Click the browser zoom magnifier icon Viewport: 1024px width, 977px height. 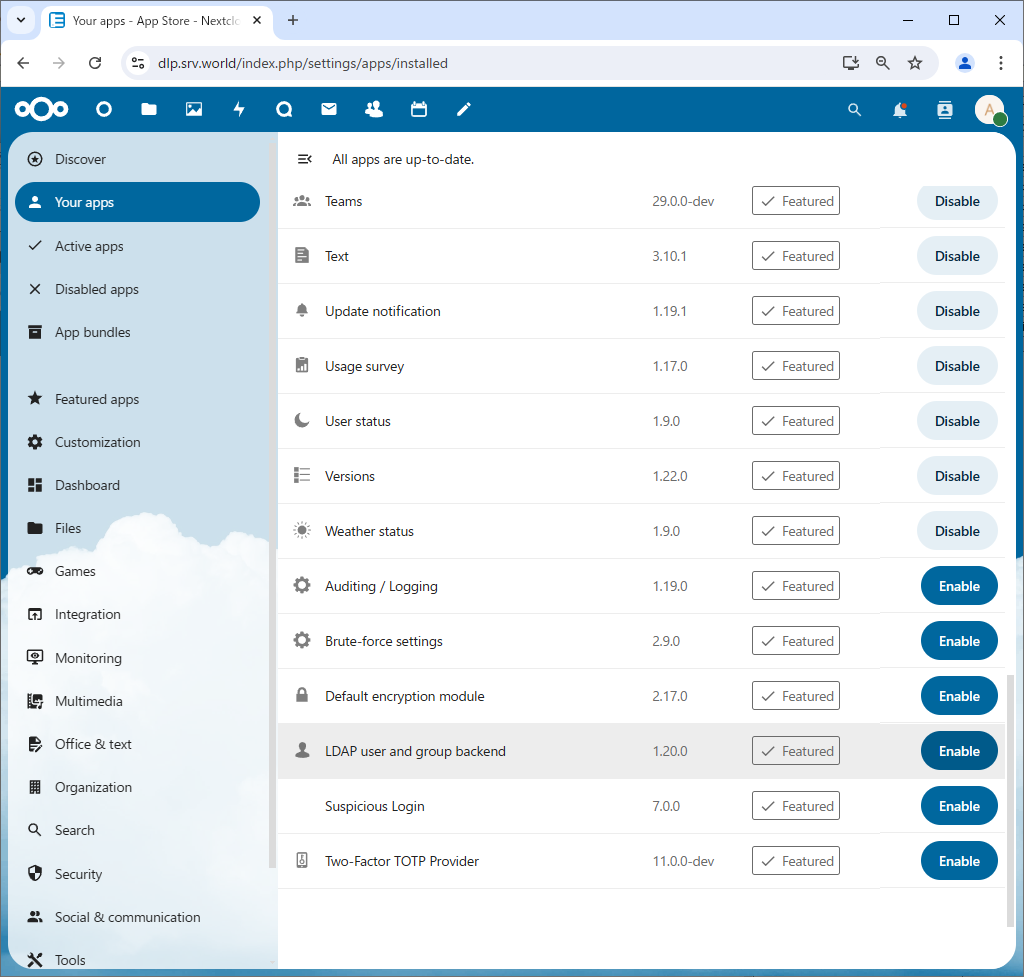point(882,63)
